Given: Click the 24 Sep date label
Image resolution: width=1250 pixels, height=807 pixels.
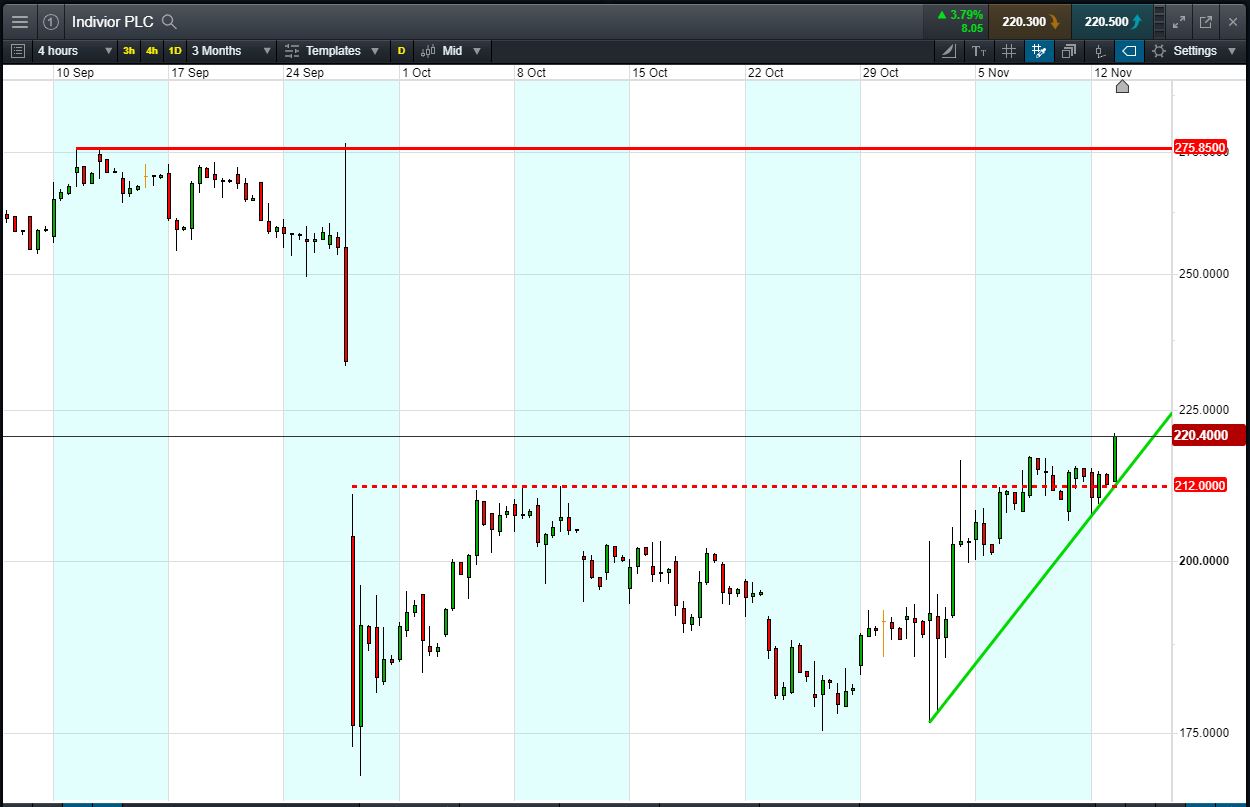Looking at the screenshot, I should pyautogui.click(x=305, y=73).
